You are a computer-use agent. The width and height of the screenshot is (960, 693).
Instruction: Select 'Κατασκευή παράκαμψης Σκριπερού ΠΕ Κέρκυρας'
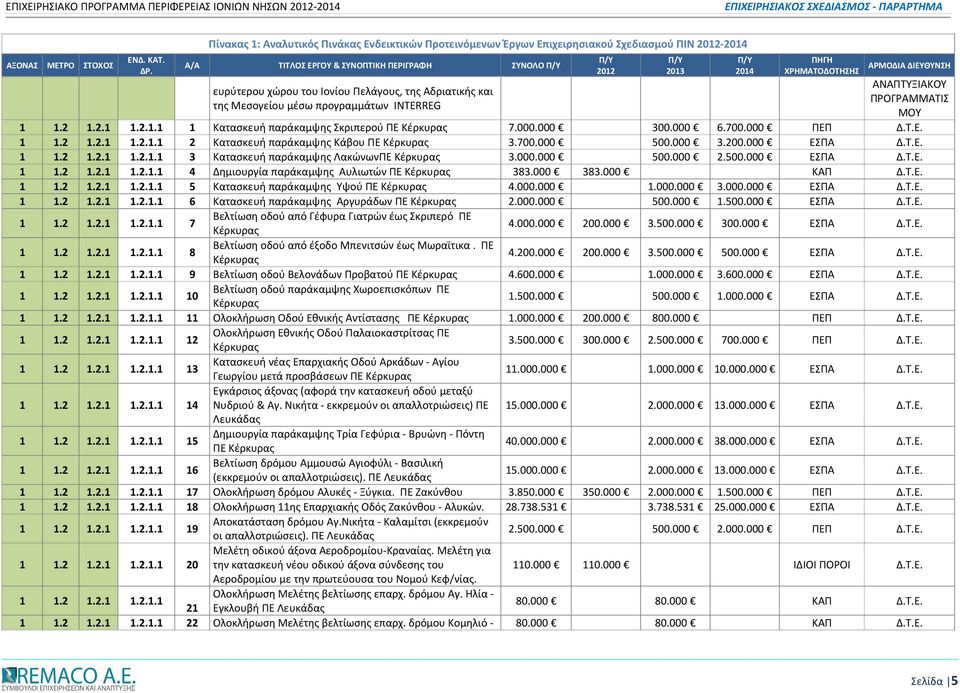(x=330, y=128)
